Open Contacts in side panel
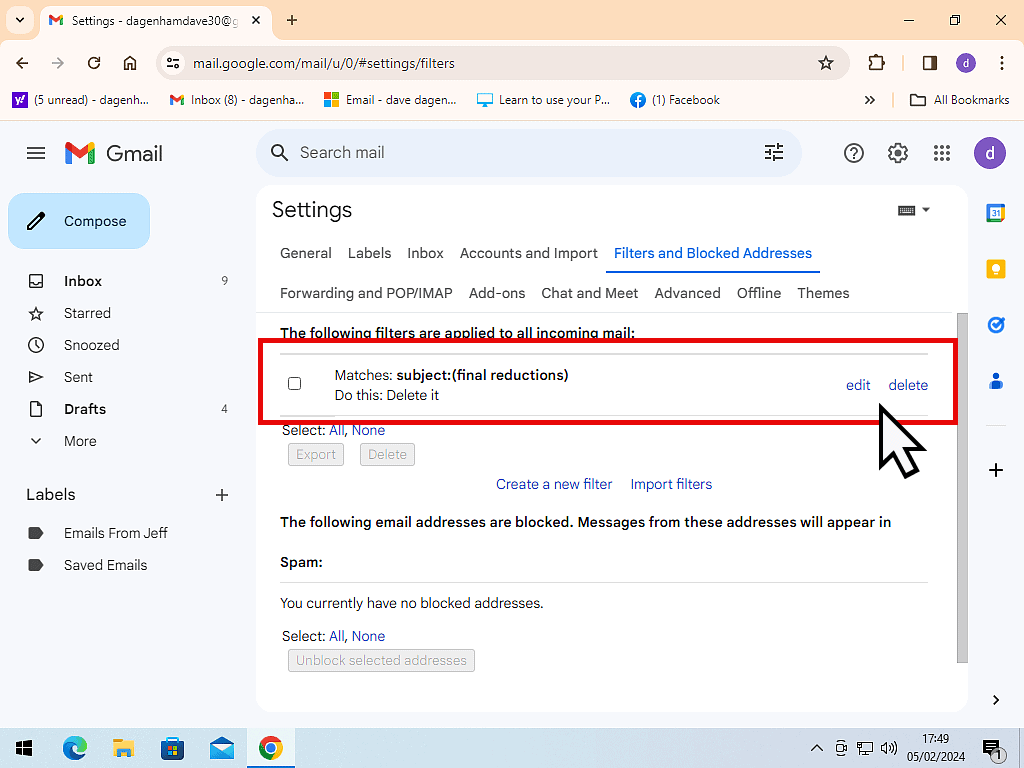This screenshot has width=1024, height=768. pyautogui.click(x=995, y=381)
